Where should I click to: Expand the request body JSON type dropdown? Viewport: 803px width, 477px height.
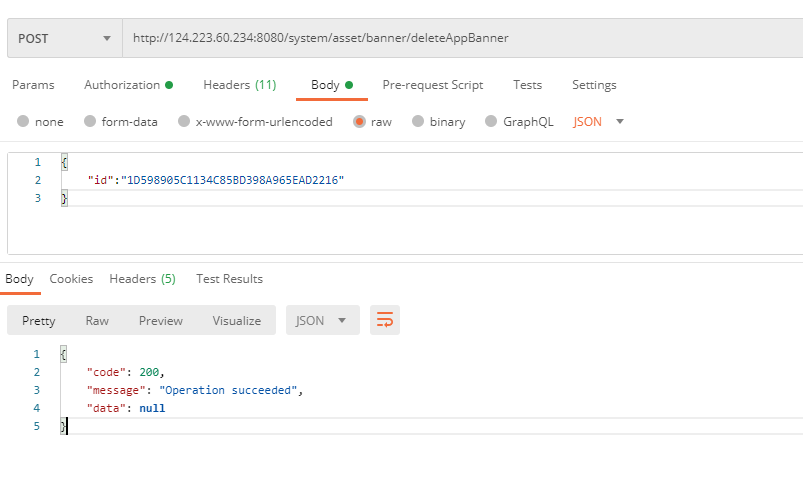(599, 122)
